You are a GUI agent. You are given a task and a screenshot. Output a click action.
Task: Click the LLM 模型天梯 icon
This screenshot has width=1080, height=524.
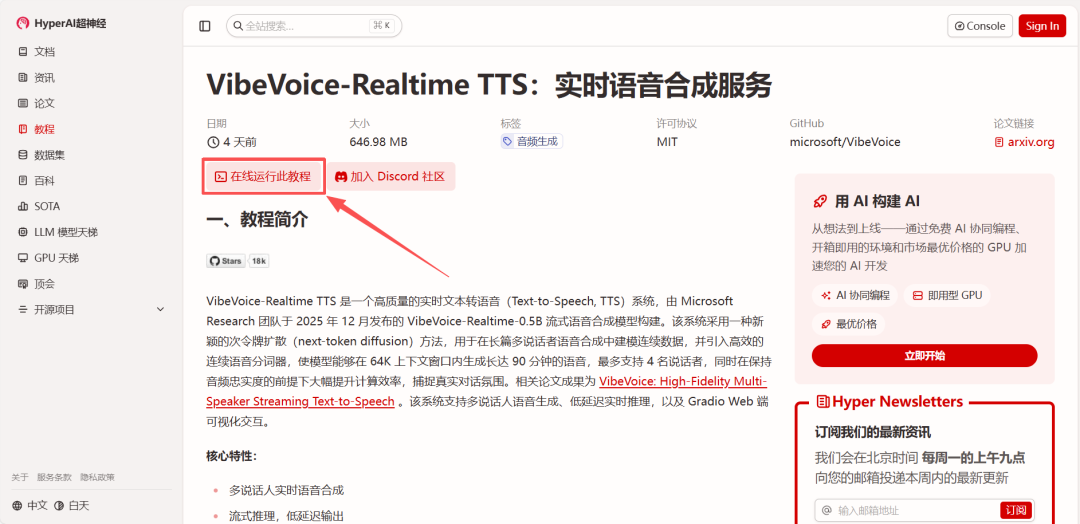coord(23,233)
